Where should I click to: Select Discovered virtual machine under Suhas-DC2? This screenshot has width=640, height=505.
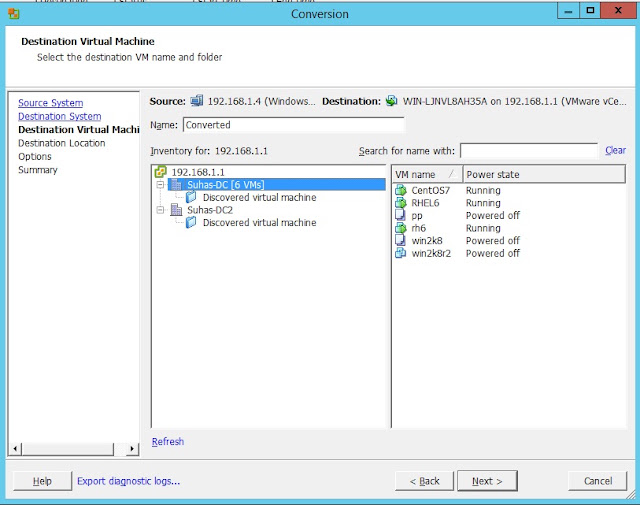point(260,222)
